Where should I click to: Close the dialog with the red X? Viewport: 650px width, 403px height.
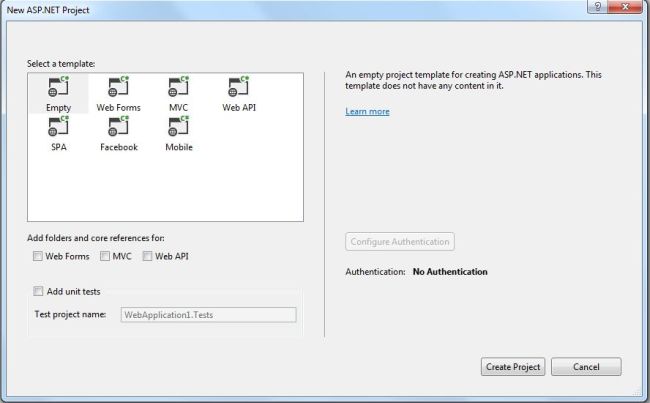[625, 7]
